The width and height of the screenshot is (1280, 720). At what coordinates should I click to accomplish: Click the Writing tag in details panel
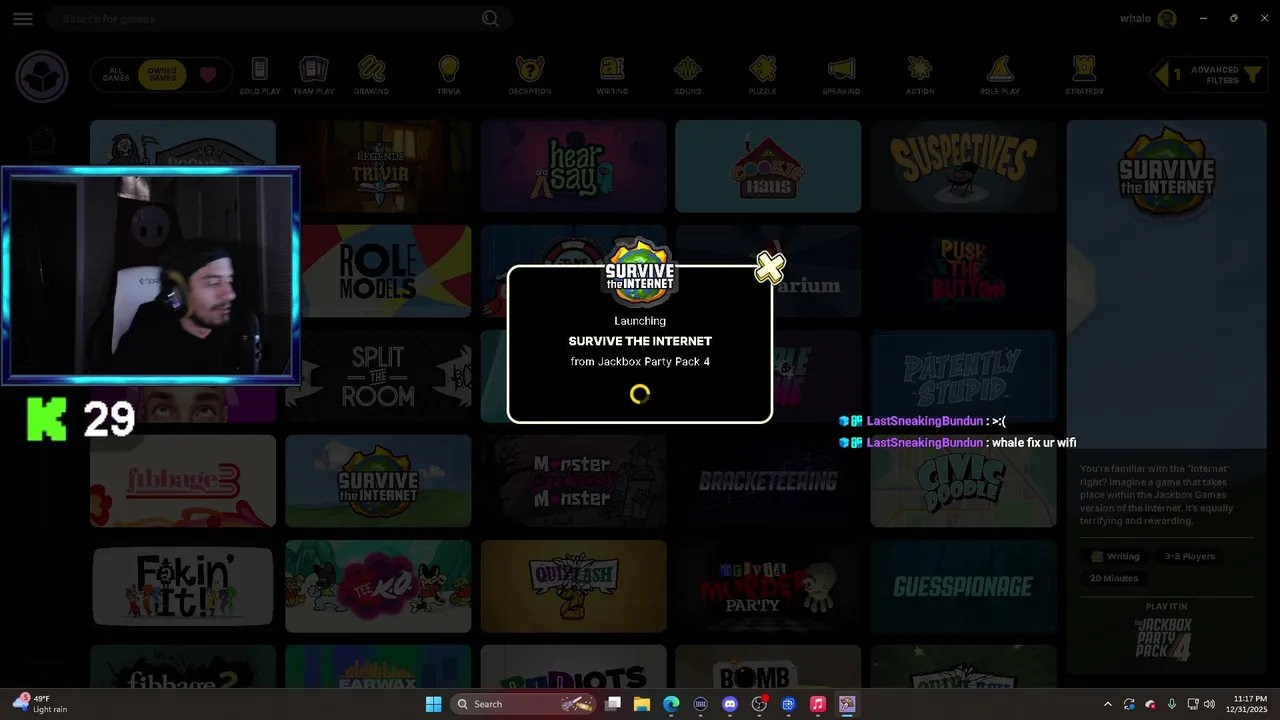tap(1115, 556)
